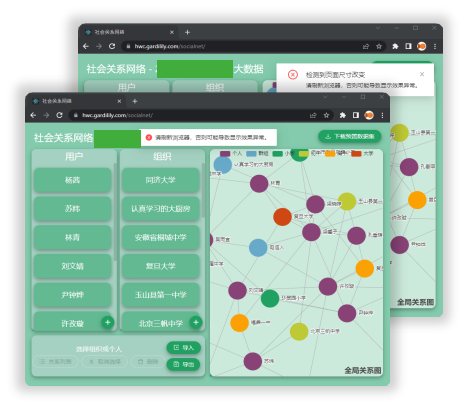
Task: Add a new user with plus button
Action: coord(108,322)
